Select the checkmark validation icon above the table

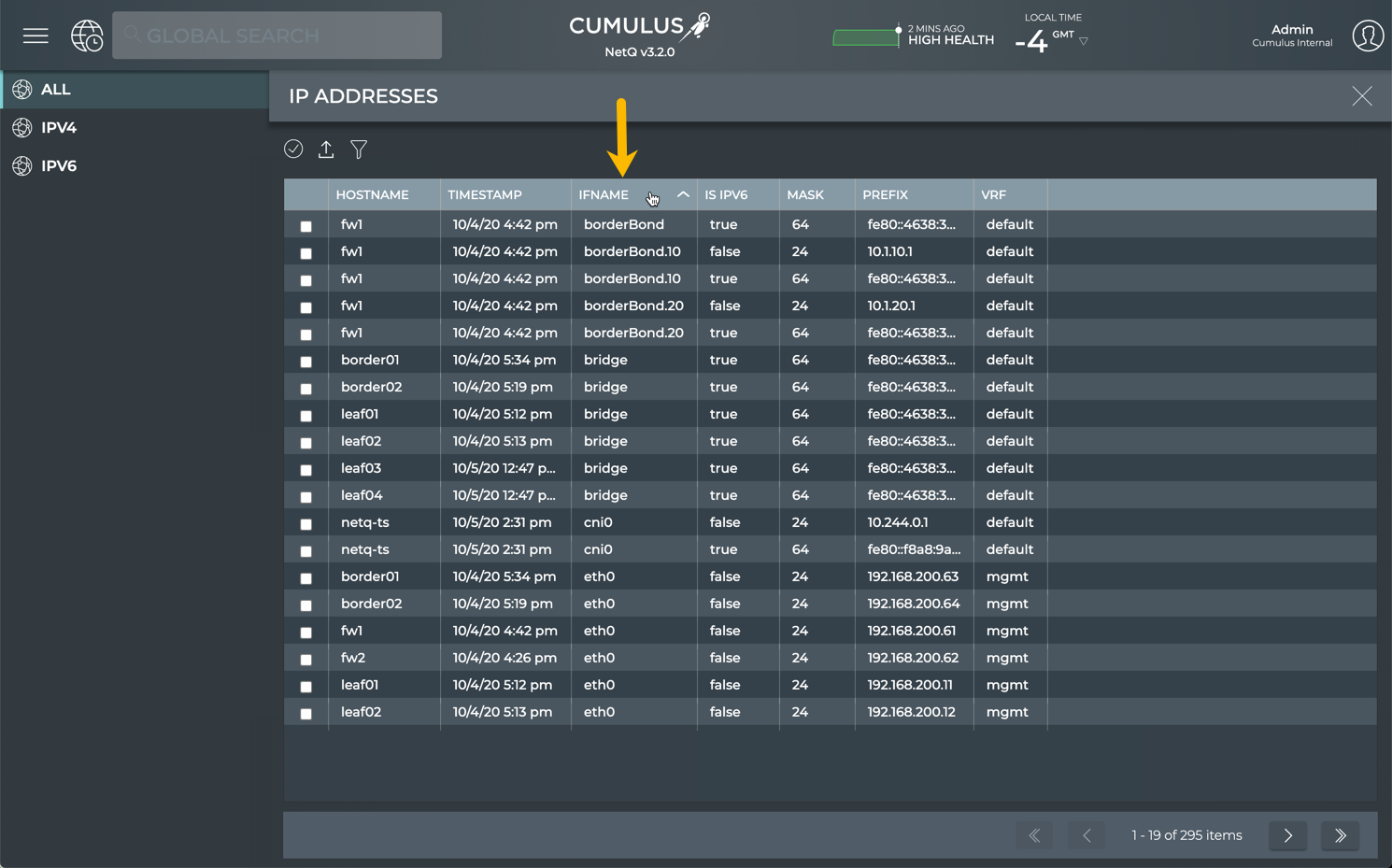pos(293,149)
